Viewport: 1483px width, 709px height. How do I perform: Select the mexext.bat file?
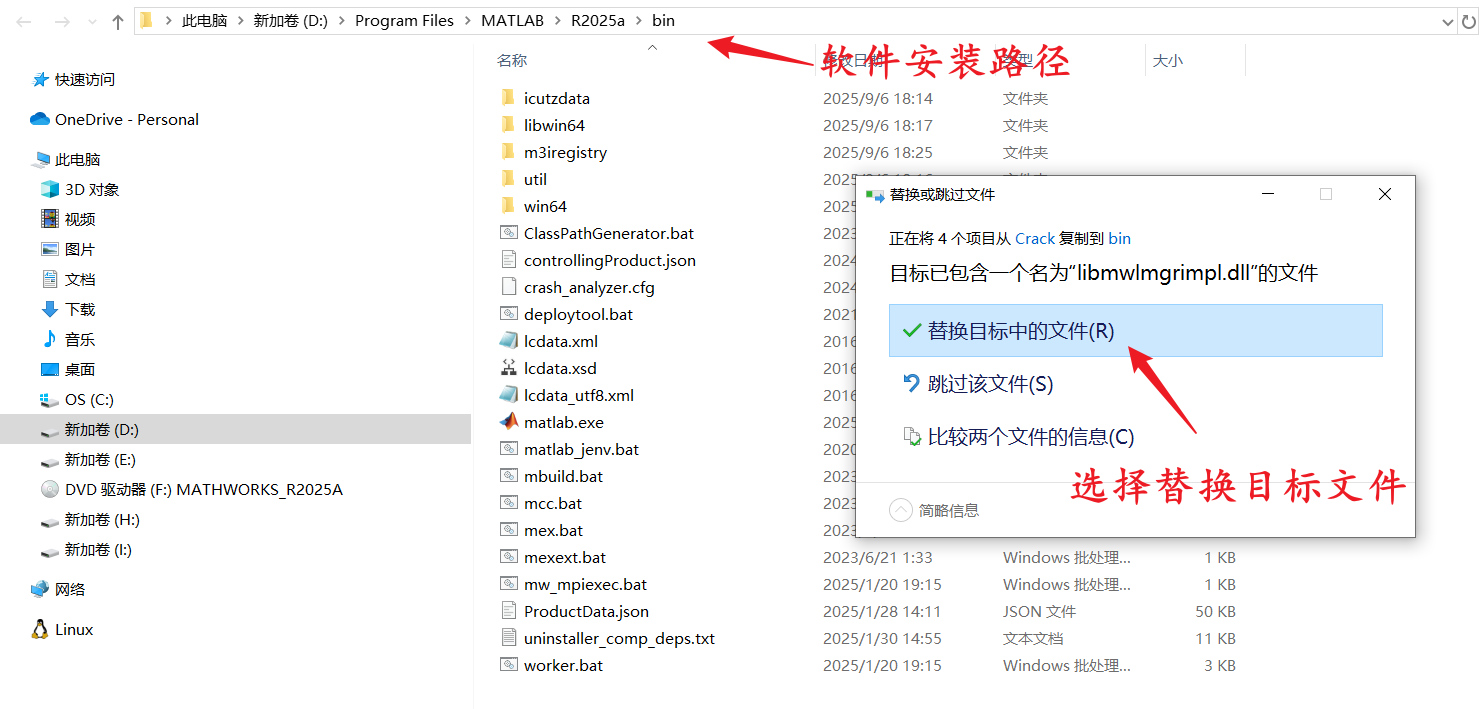[565, 557]
